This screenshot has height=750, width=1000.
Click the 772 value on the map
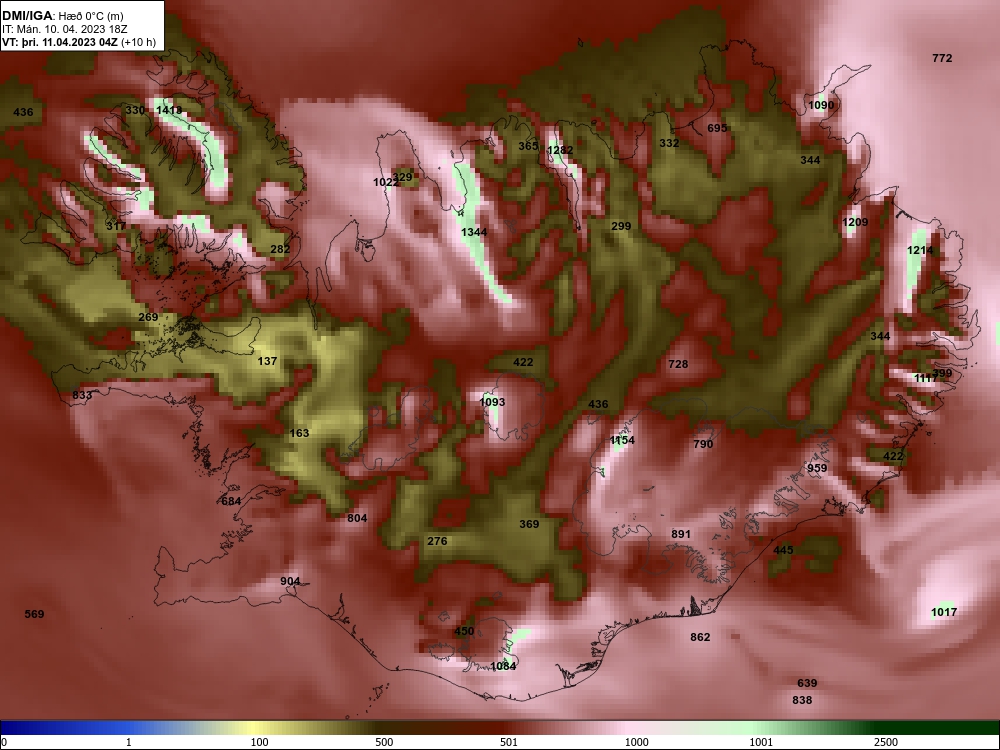tap(942, 58)
